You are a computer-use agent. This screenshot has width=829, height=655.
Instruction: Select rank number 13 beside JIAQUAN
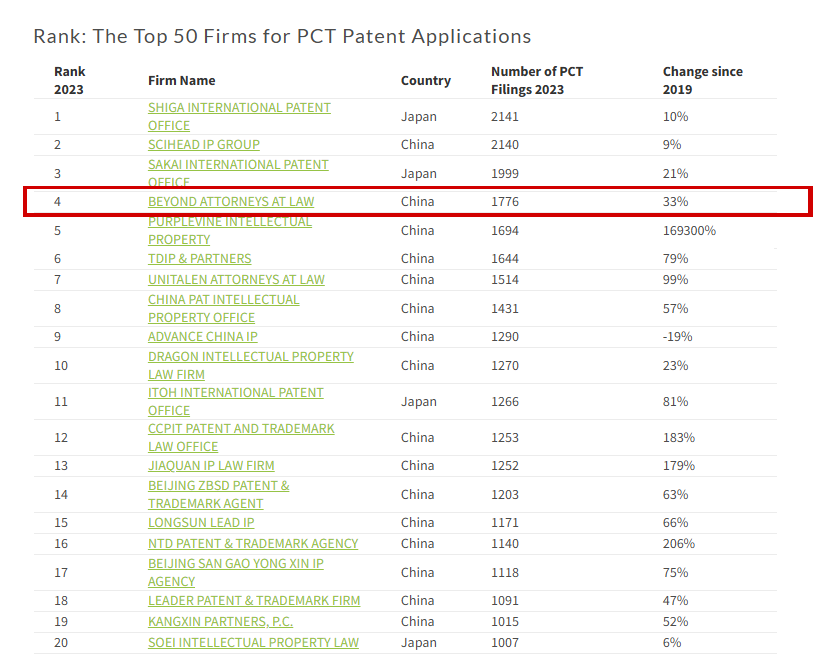[61, 466]
